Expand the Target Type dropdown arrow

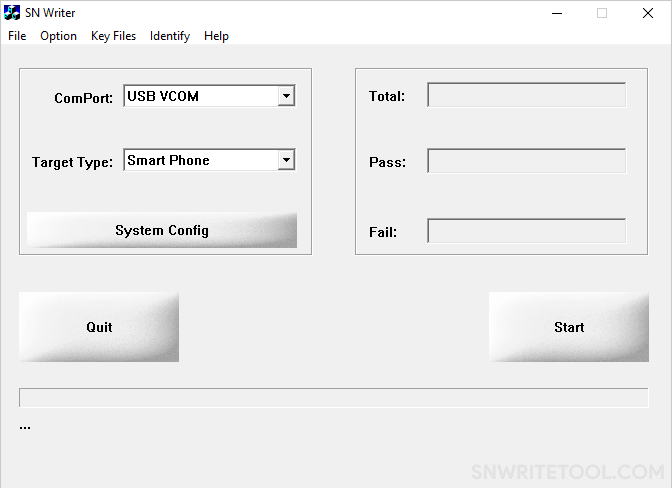(x=286, y=160)
